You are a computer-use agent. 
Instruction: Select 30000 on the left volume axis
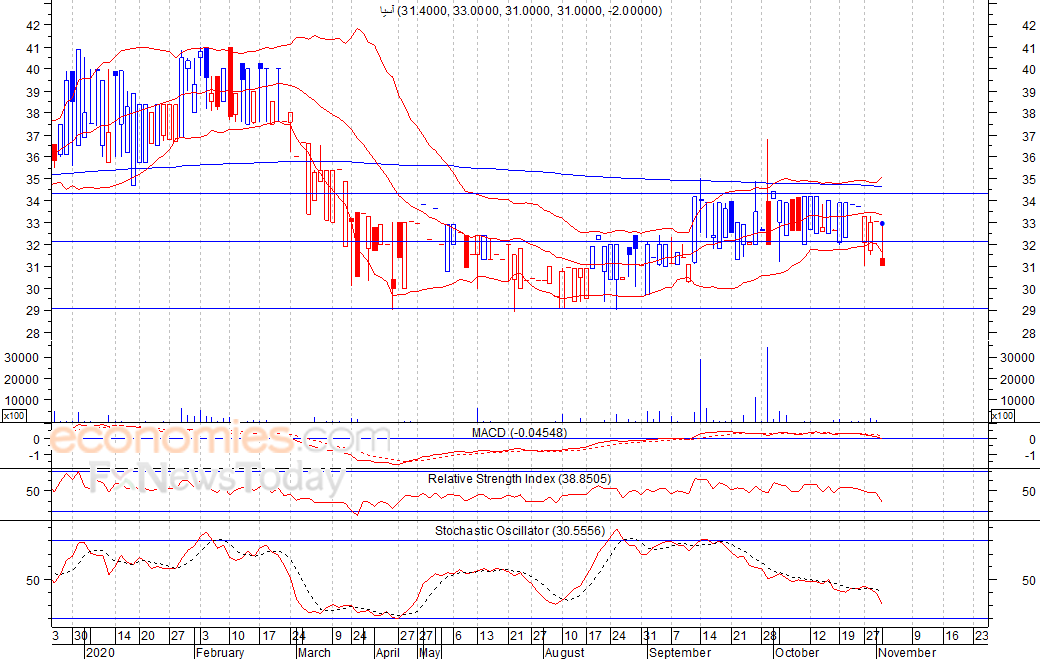[23, 357]
